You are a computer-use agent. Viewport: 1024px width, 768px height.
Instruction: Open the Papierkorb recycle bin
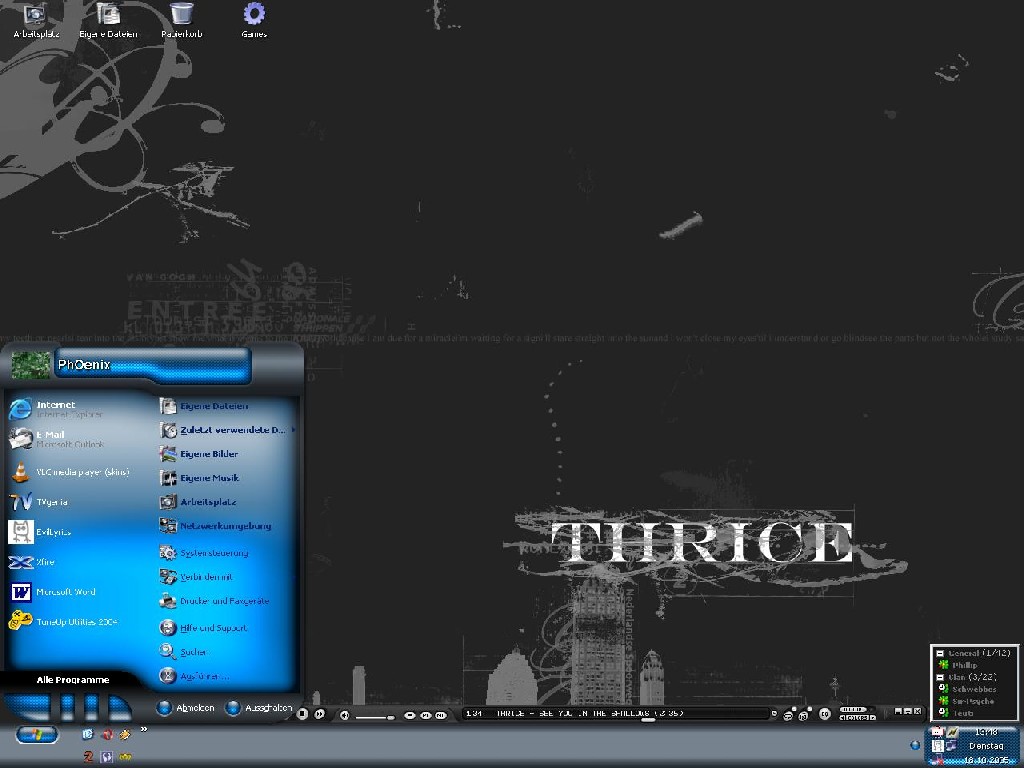(x=182, y=21)
